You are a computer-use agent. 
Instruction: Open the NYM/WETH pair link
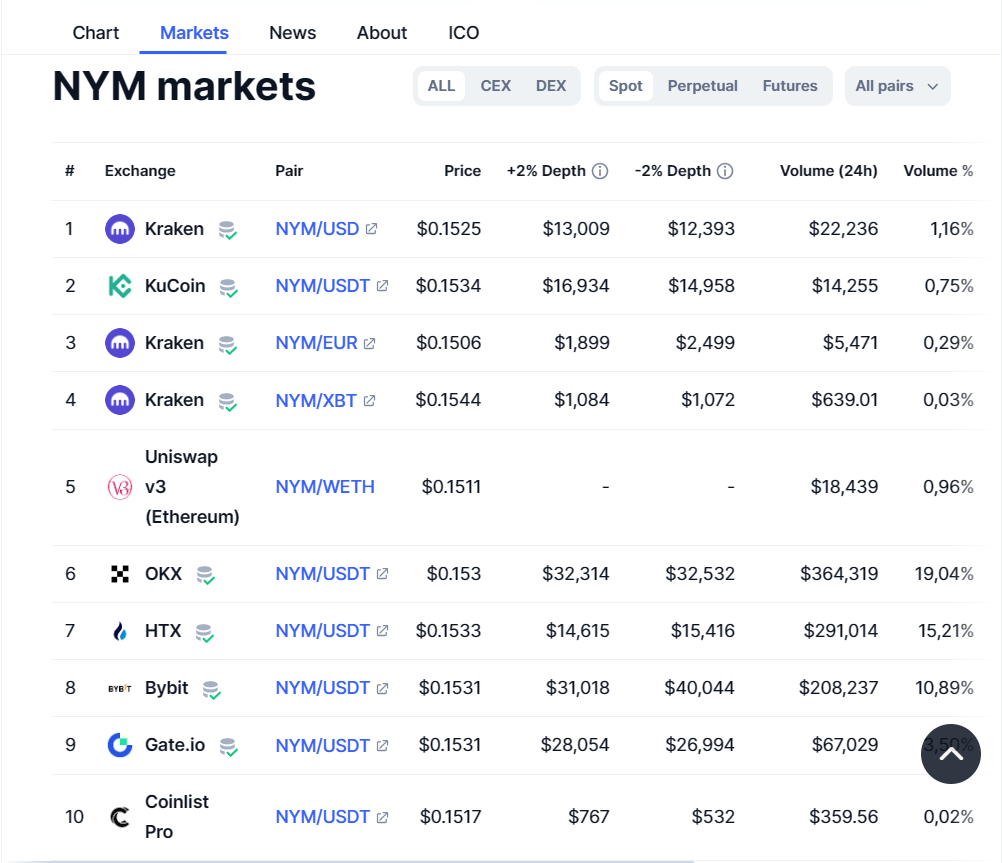tap(325, 487)
